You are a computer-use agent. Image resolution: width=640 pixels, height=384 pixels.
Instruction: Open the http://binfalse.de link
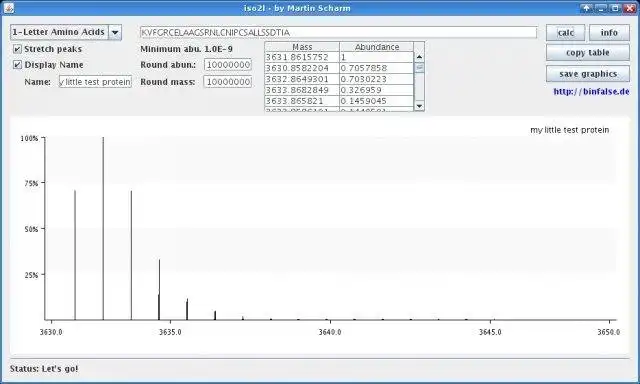(591, 91)
